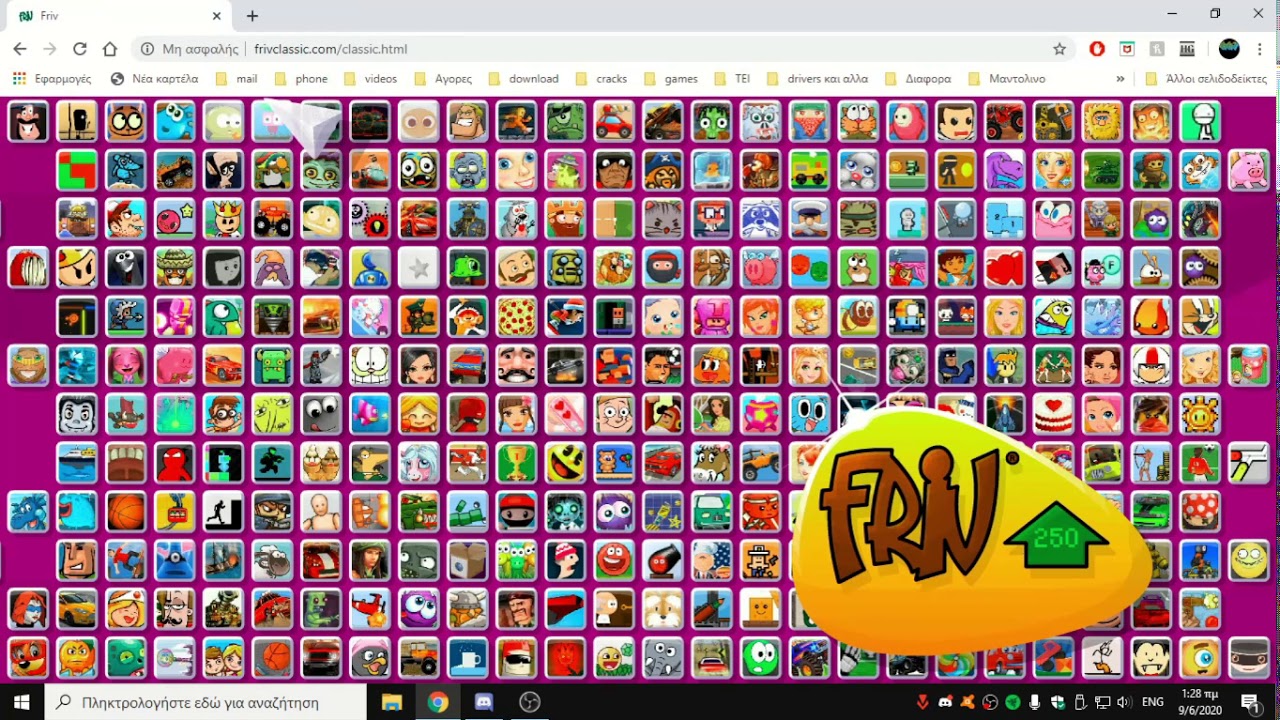Open Discord from the taskbar
This screenshot has width=1280, height=720.
(484, 702)
